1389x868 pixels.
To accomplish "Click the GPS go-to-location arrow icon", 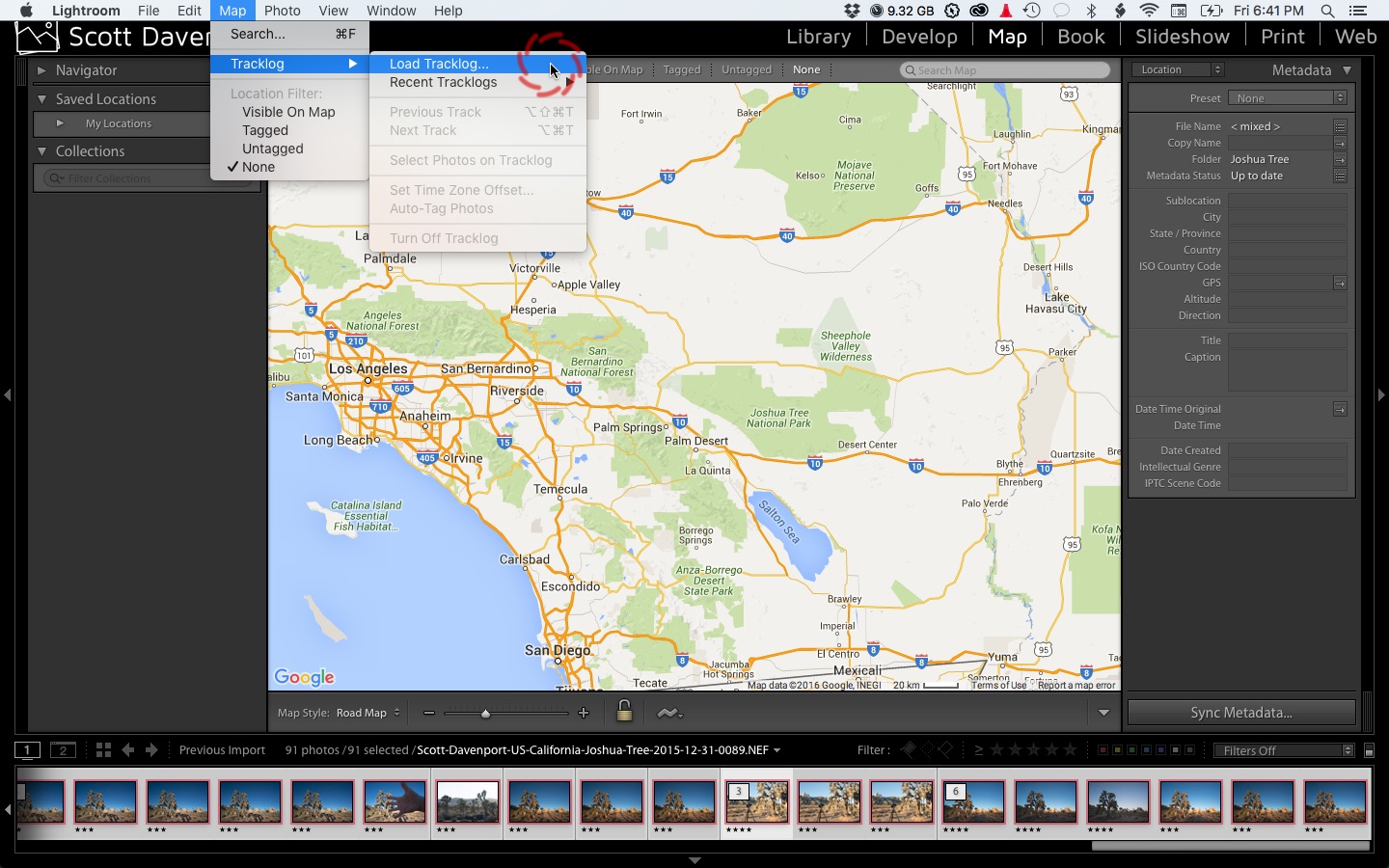I will click(1340, 283).
